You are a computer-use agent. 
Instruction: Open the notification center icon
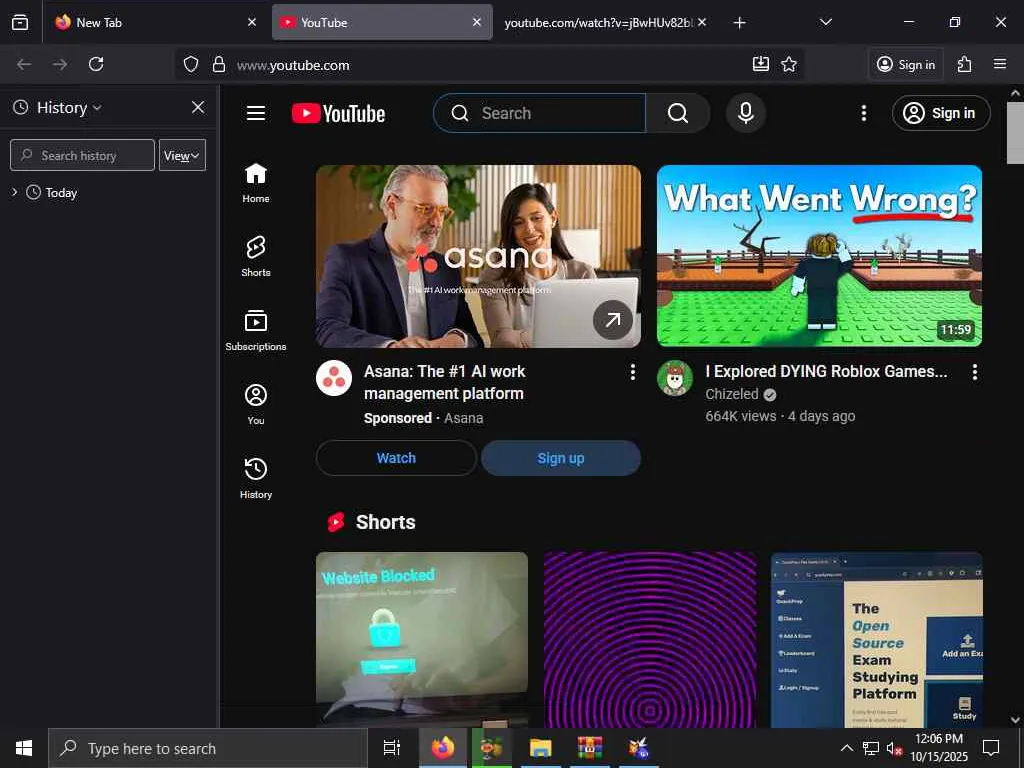(991, 748)
